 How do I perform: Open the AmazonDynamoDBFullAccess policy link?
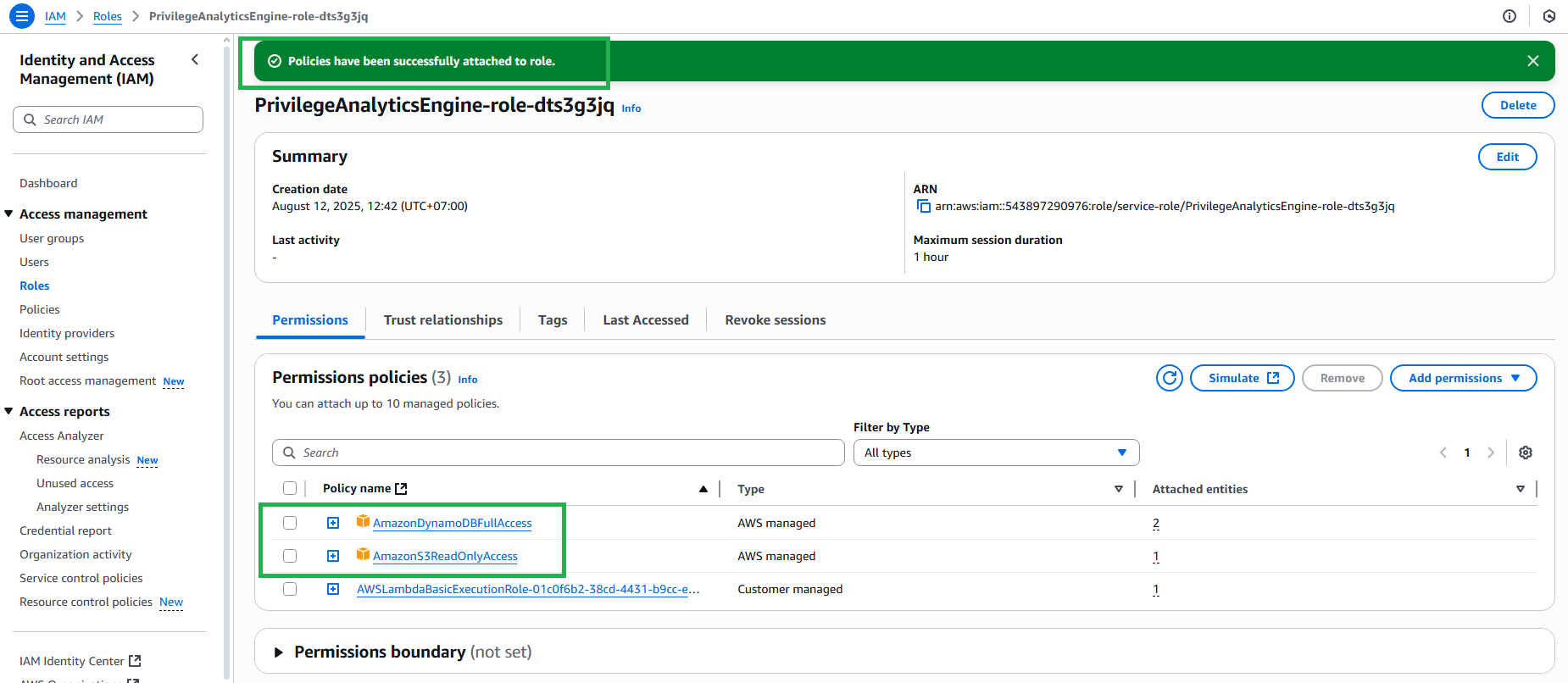[x=453, y=523]
